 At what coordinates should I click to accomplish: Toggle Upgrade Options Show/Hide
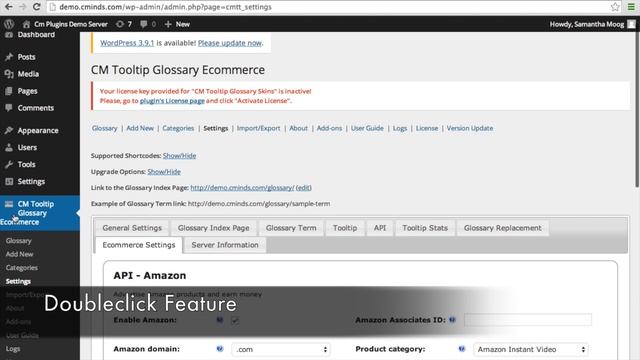164,172
